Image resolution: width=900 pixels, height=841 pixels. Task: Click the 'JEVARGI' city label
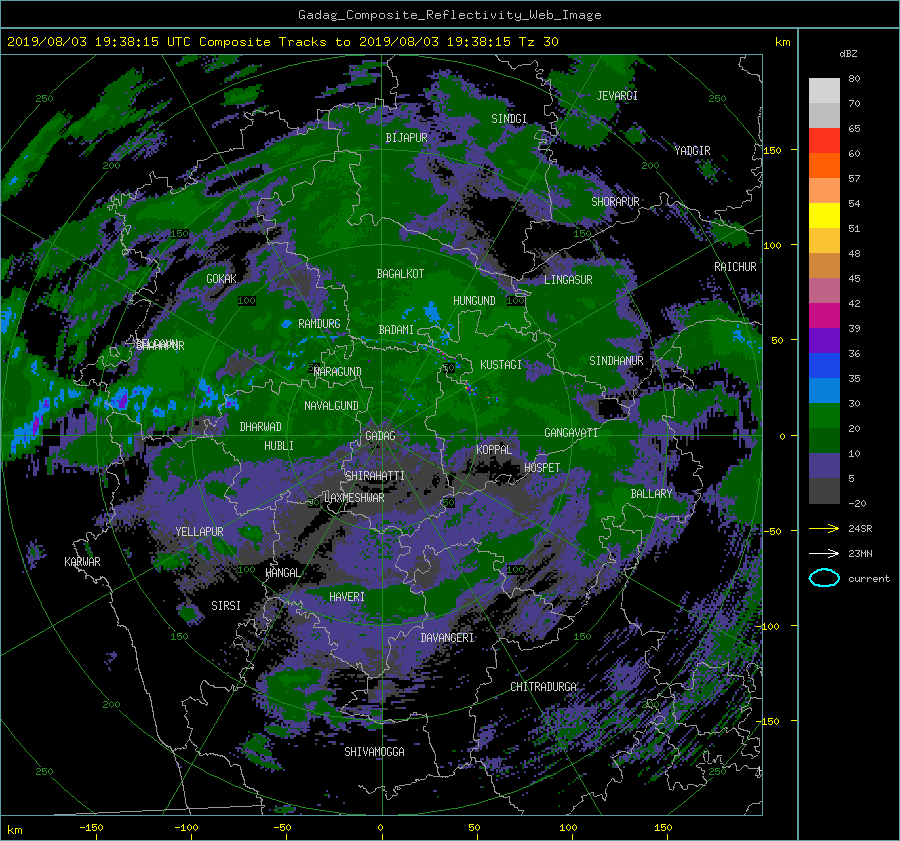point(617,95)
